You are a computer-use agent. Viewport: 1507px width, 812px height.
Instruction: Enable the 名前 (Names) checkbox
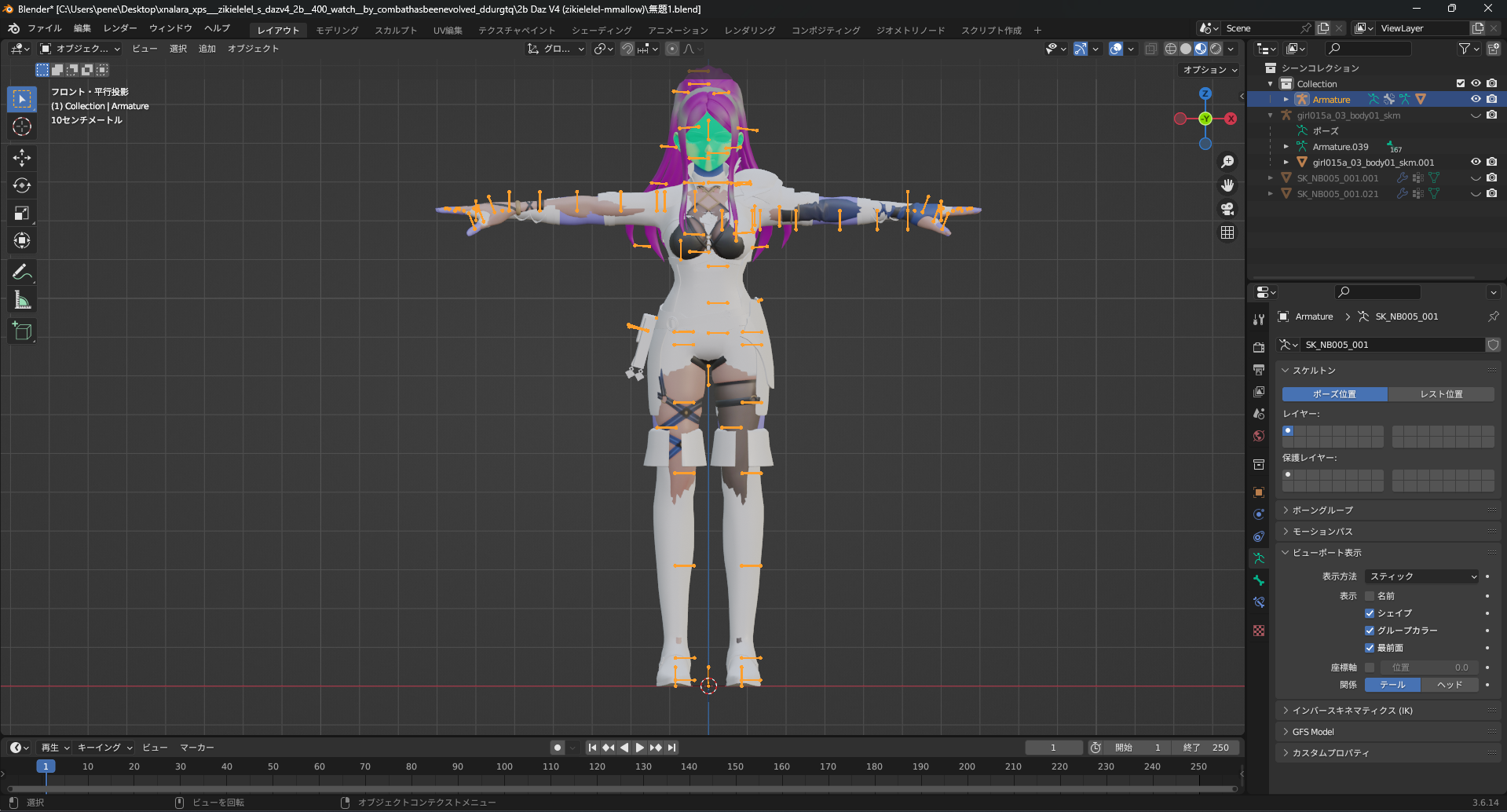pyautogui.click(x=1370, y=596)
